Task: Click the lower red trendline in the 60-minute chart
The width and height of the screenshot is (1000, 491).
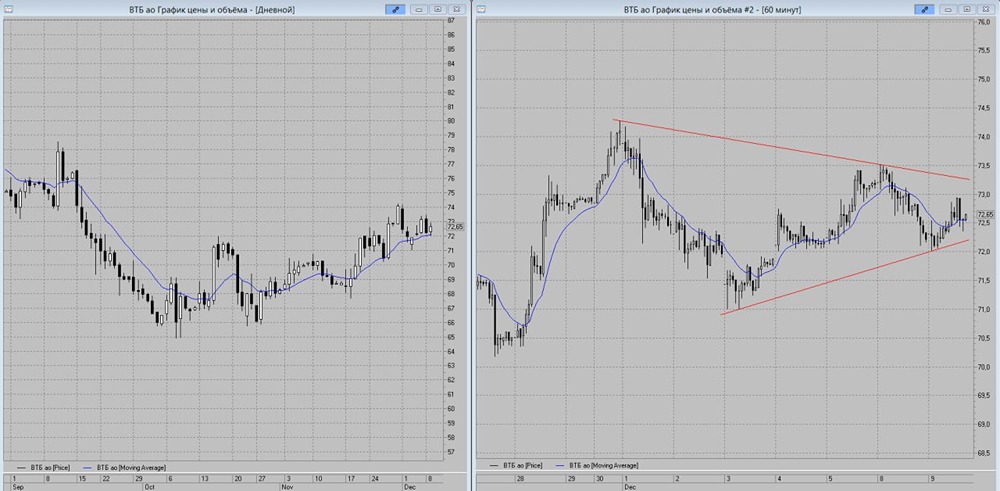Action: coord(845,277)
